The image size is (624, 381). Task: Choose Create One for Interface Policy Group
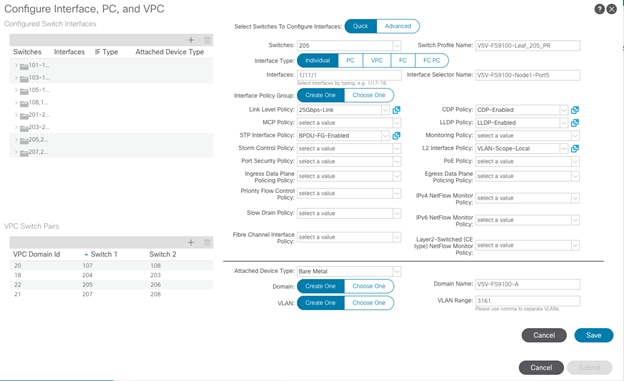321,95
